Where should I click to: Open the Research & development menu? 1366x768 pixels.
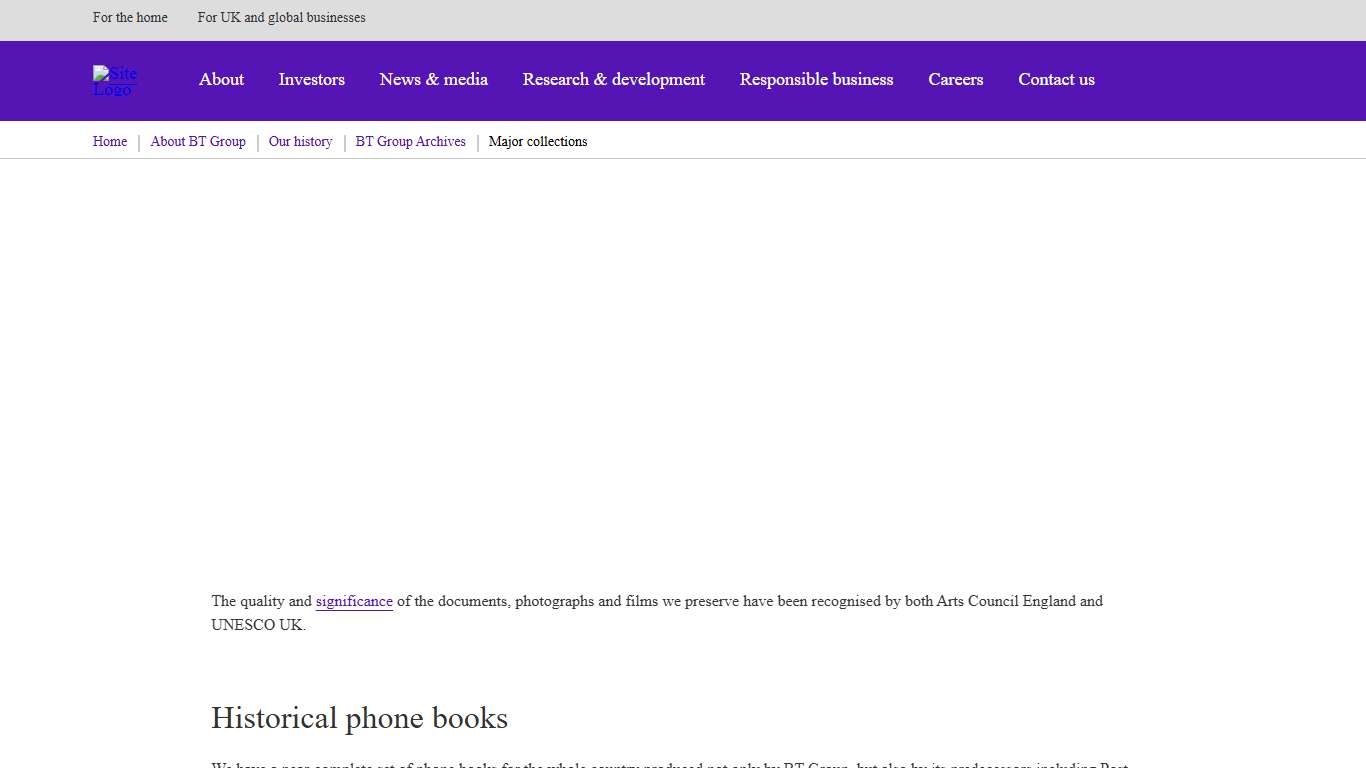pyautogui.click(x=613, y=80)
